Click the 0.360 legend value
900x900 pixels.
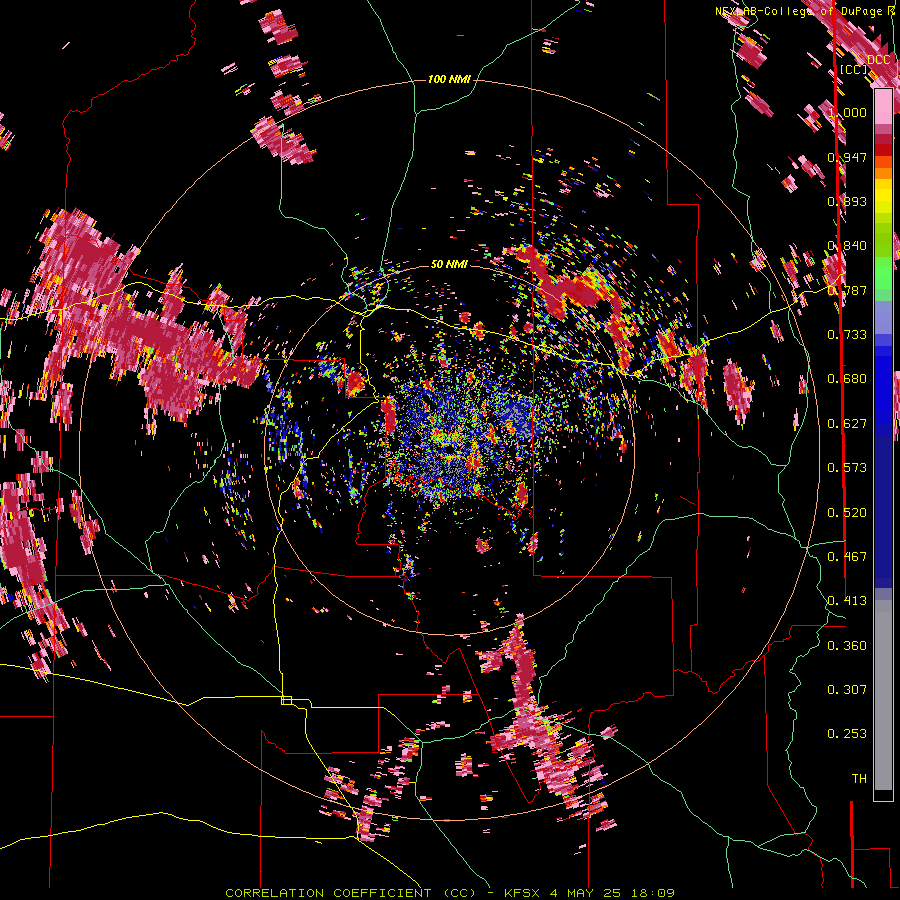point(847,646)
